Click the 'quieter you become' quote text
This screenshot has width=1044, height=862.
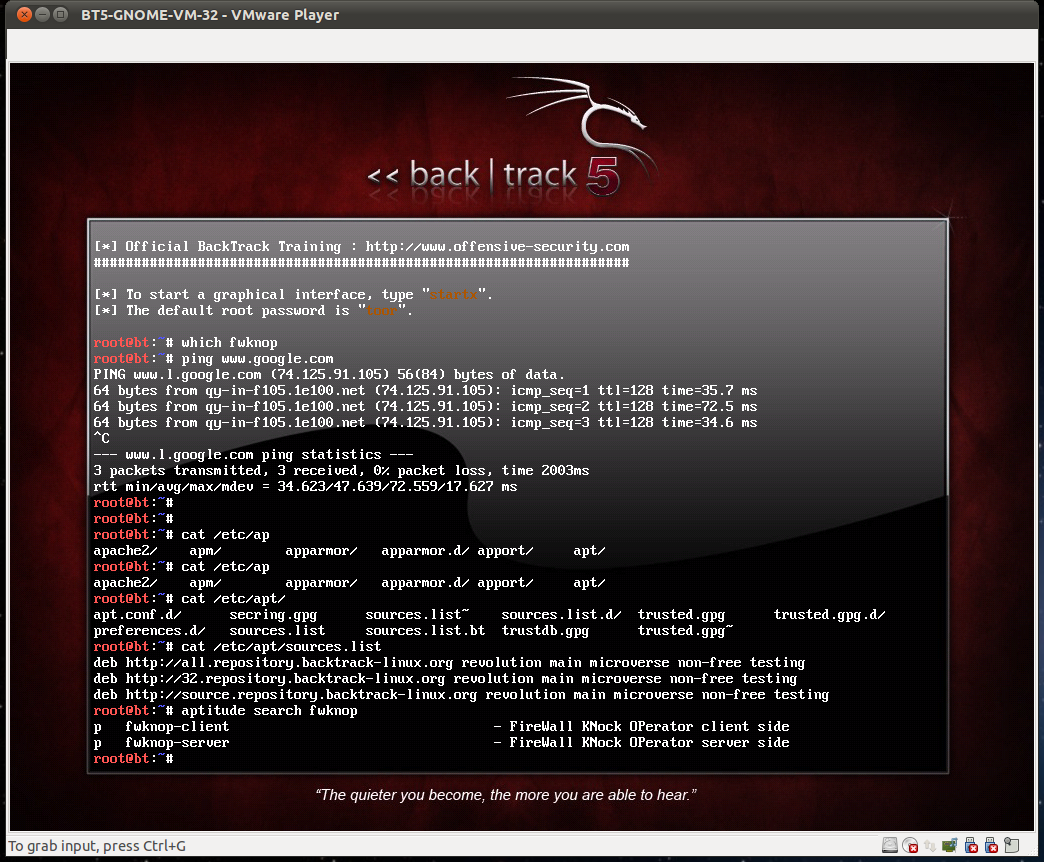pos(506,795)
